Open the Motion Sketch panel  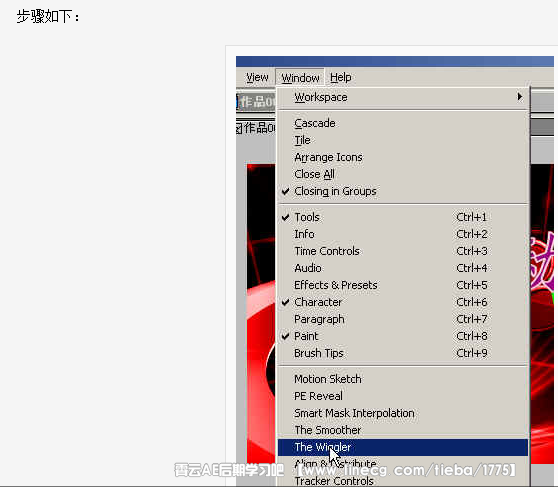(403, 379)
